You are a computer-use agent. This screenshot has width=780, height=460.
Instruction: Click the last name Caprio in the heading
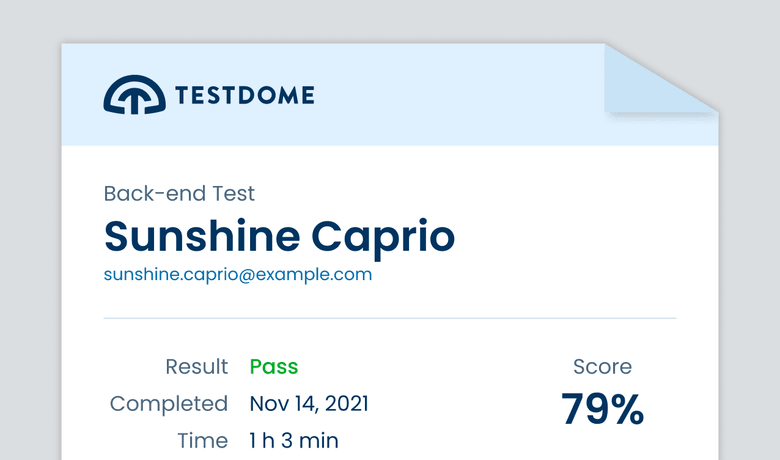pos(382,236)
